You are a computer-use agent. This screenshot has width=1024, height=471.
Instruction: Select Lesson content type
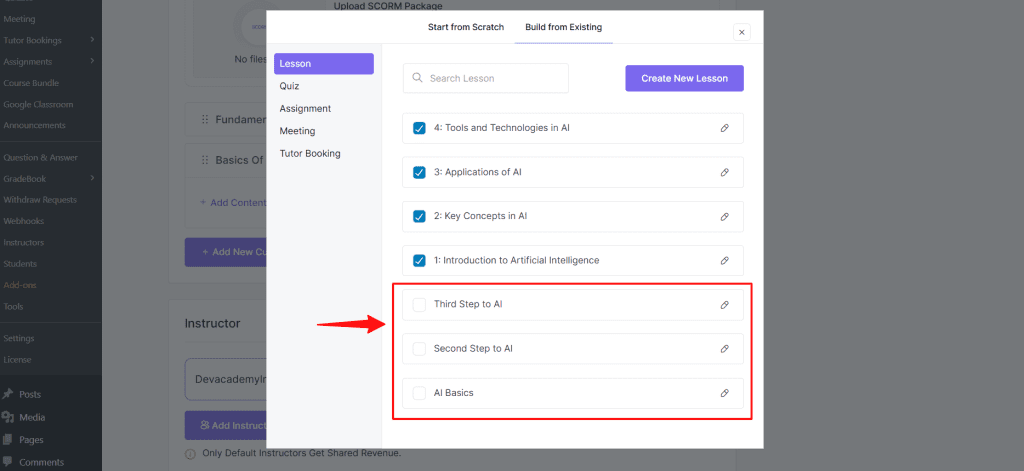(324, 64)
